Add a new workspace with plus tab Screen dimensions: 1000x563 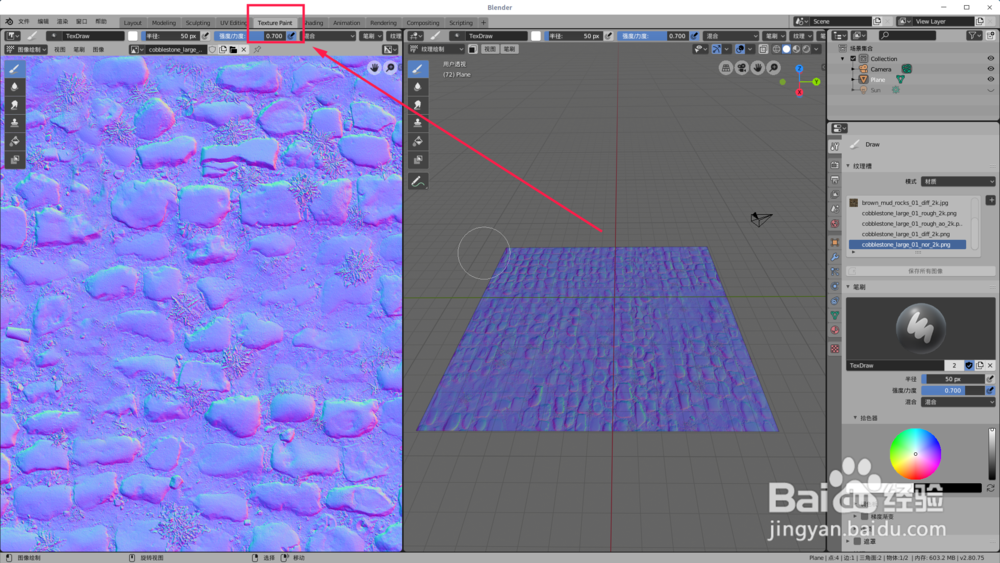pyautogui.click(x=483, y=22)
